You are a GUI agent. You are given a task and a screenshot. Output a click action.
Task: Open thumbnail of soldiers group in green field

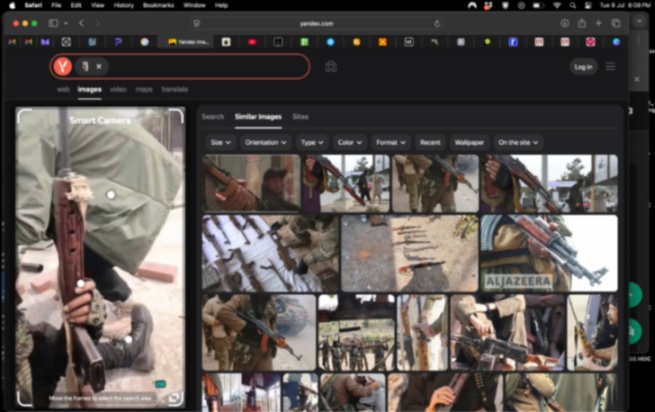356,333
